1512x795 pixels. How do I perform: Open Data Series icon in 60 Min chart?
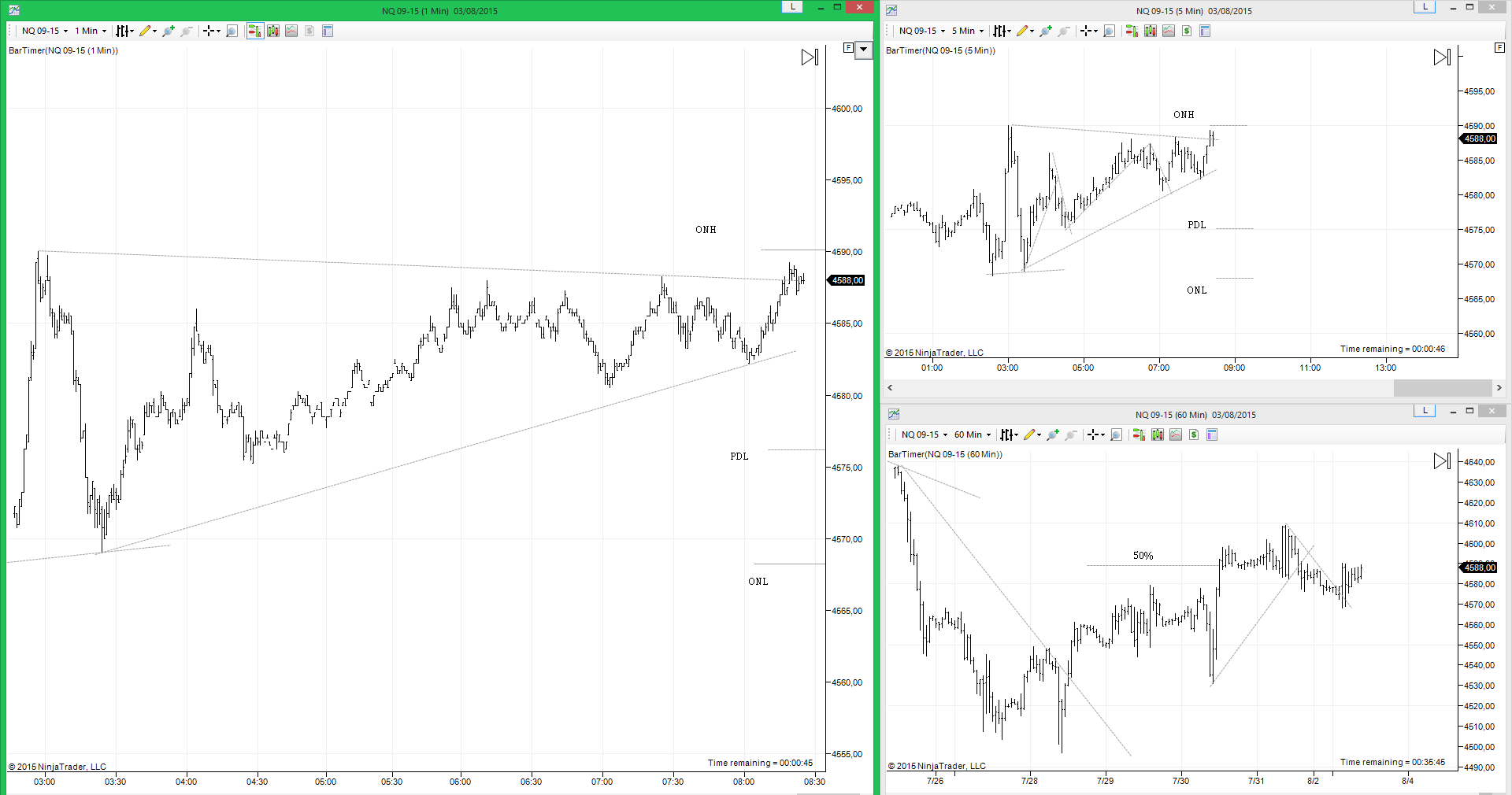(x=1158, y=434)
